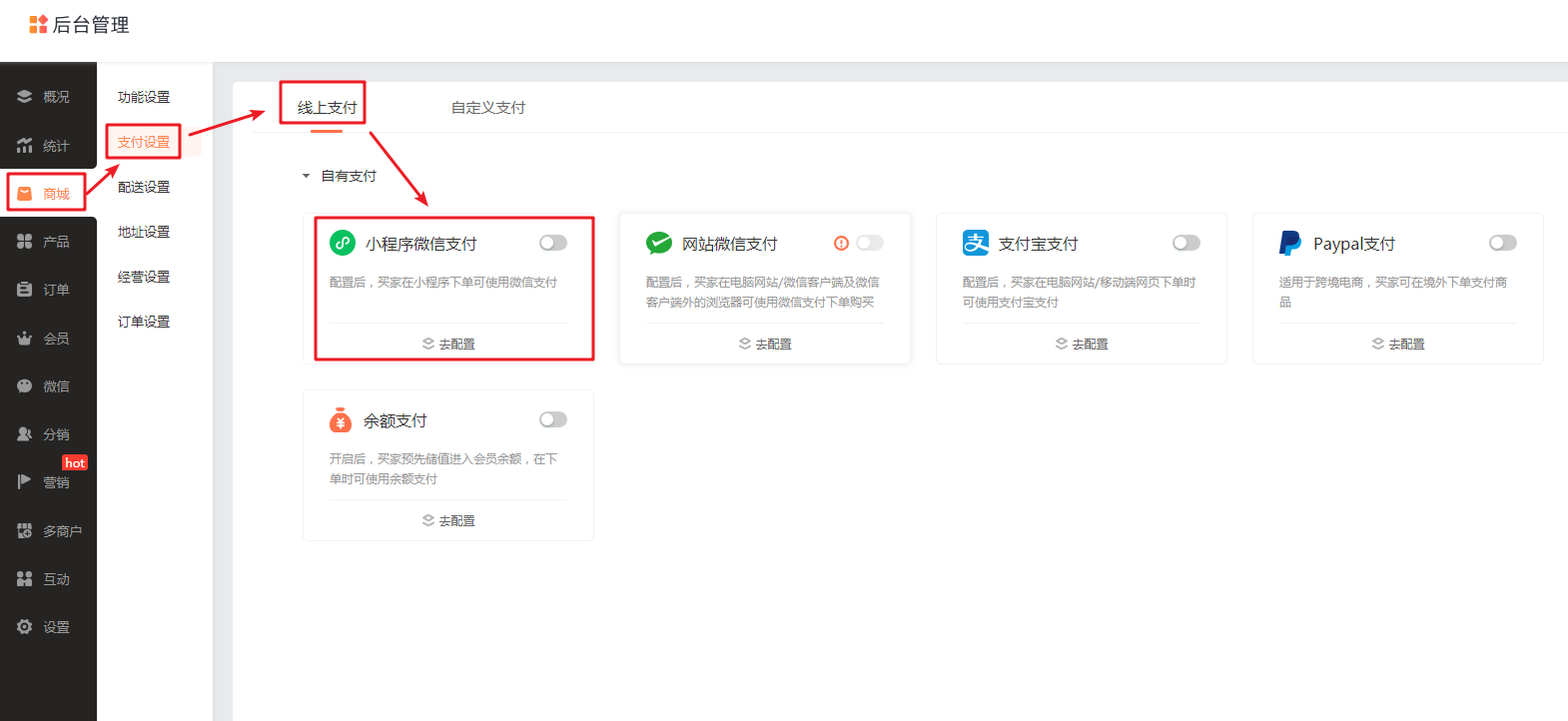The height and width of the screenshot is (721, 1568).
Task: Turn on the 余额支付 switch
Action: pos(552,419)
